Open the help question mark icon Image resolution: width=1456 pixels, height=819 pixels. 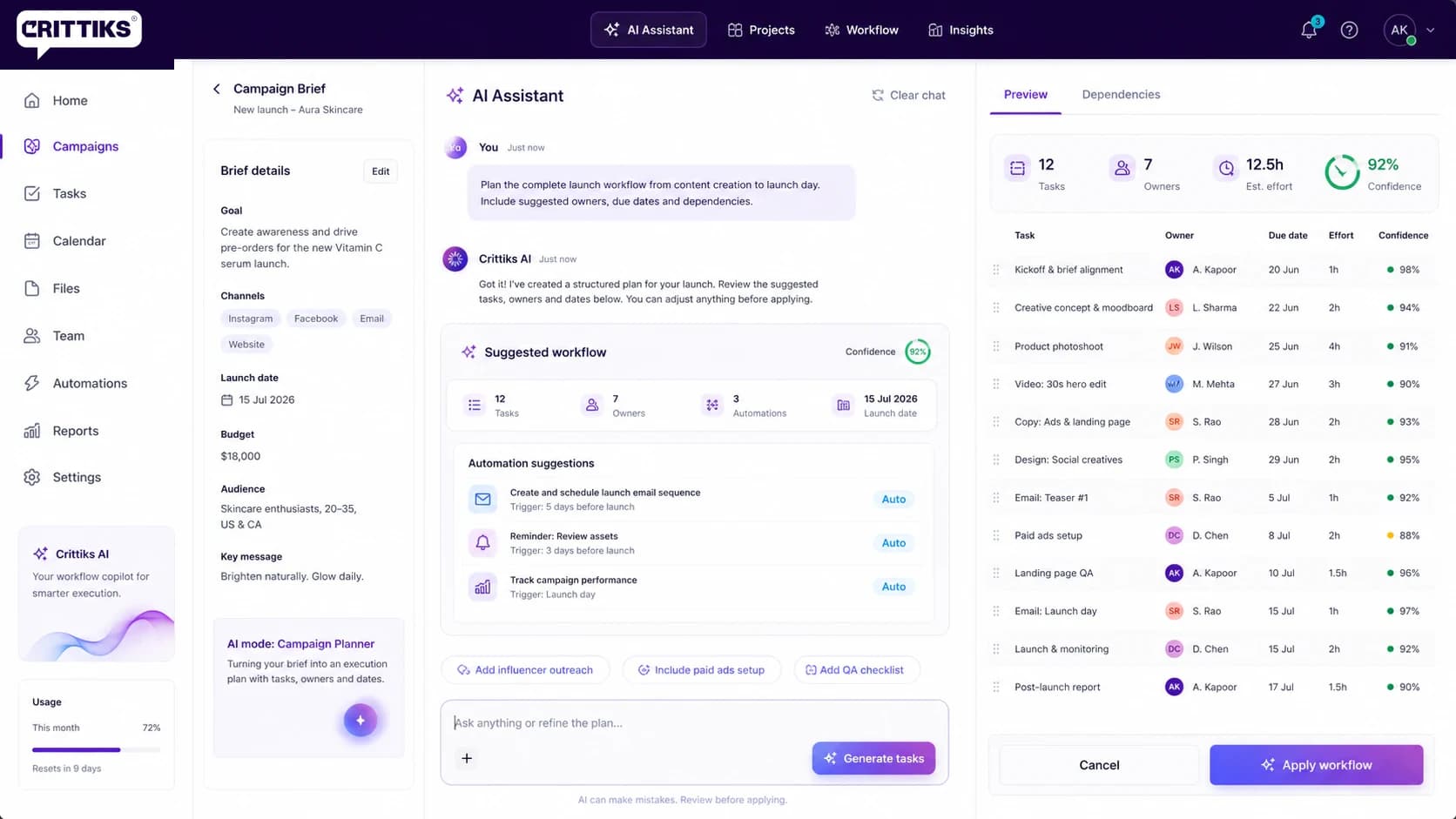pos(1349,30)
